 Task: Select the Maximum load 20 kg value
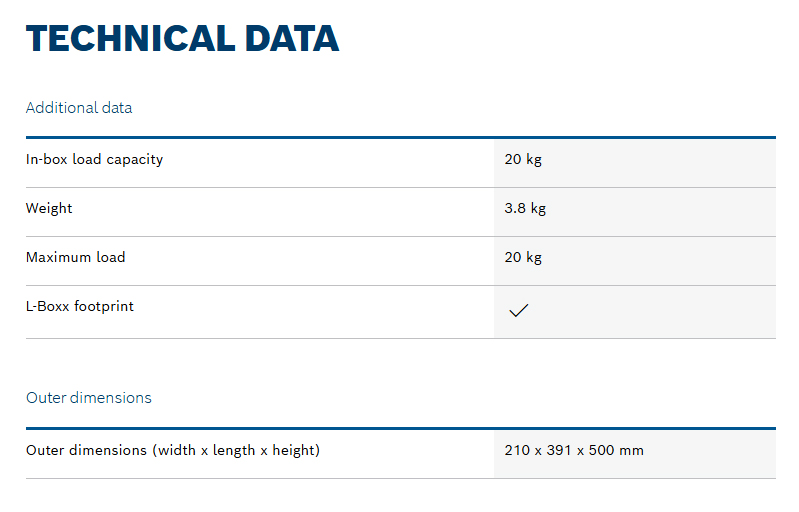pos(523,257)
